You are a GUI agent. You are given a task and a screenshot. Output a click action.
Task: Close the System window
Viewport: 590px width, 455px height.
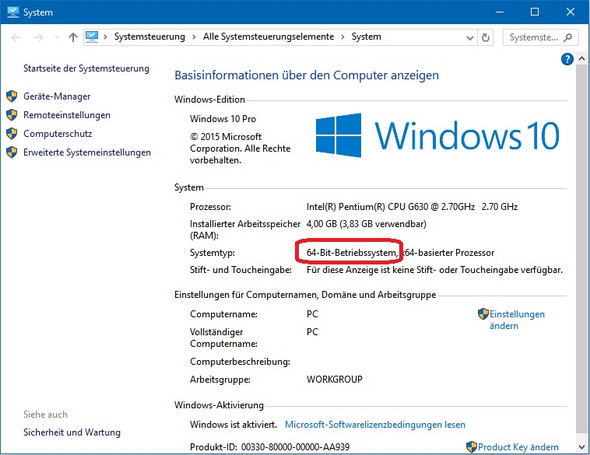pyautogui.click(x=570, y=12)
